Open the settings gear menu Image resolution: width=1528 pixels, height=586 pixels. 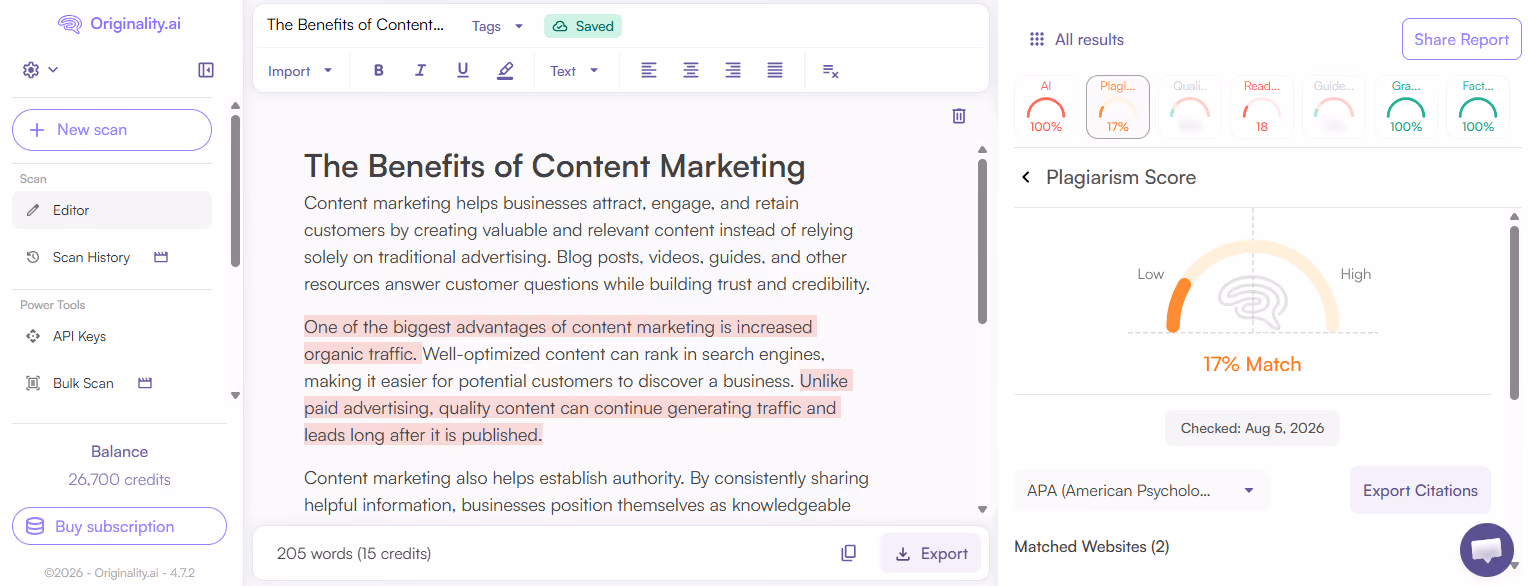[x=30, y=70]
